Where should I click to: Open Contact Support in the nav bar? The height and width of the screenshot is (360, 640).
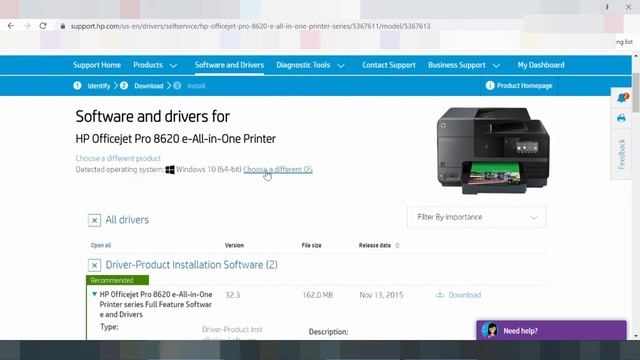click(389, 65)
